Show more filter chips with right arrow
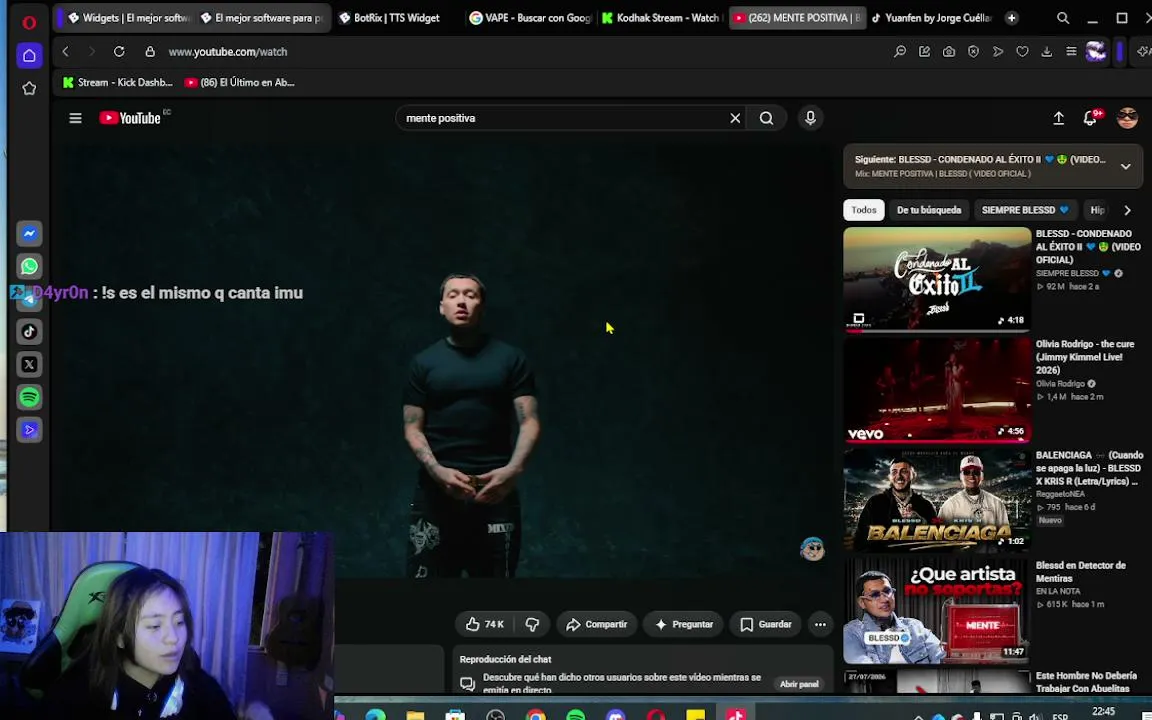 coord(1127,210)
